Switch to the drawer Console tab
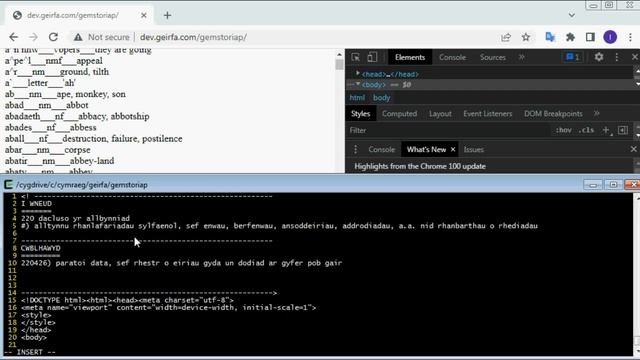 (x=382, y=149)
